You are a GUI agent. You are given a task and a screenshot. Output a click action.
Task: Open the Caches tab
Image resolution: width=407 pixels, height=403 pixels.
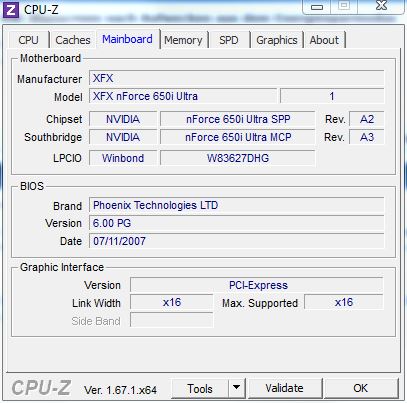(x=73, y=40)
